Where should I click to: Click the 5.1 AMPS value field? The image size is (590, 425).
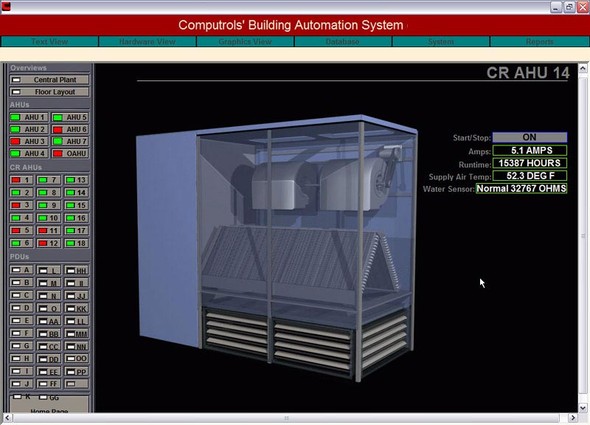click(529, 150)
